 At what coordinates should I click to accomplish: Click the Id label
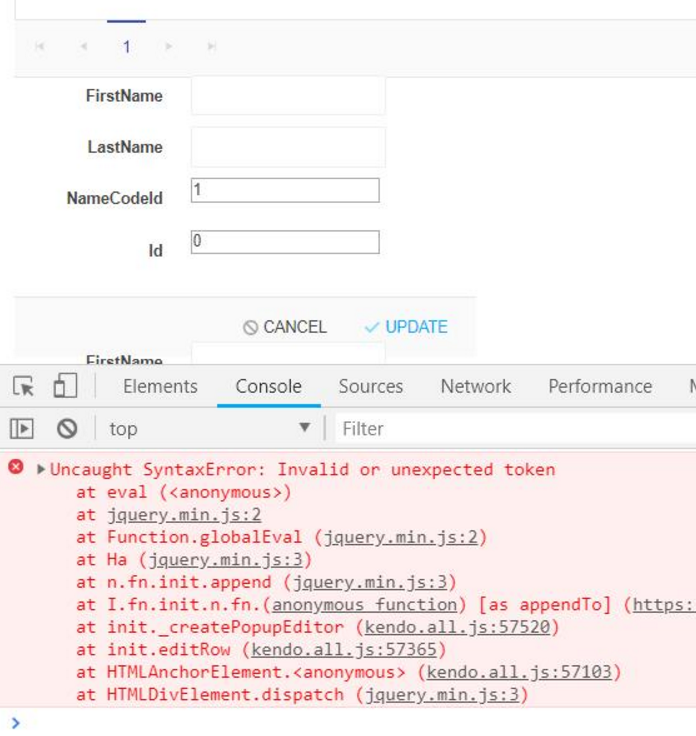(156, 251)
